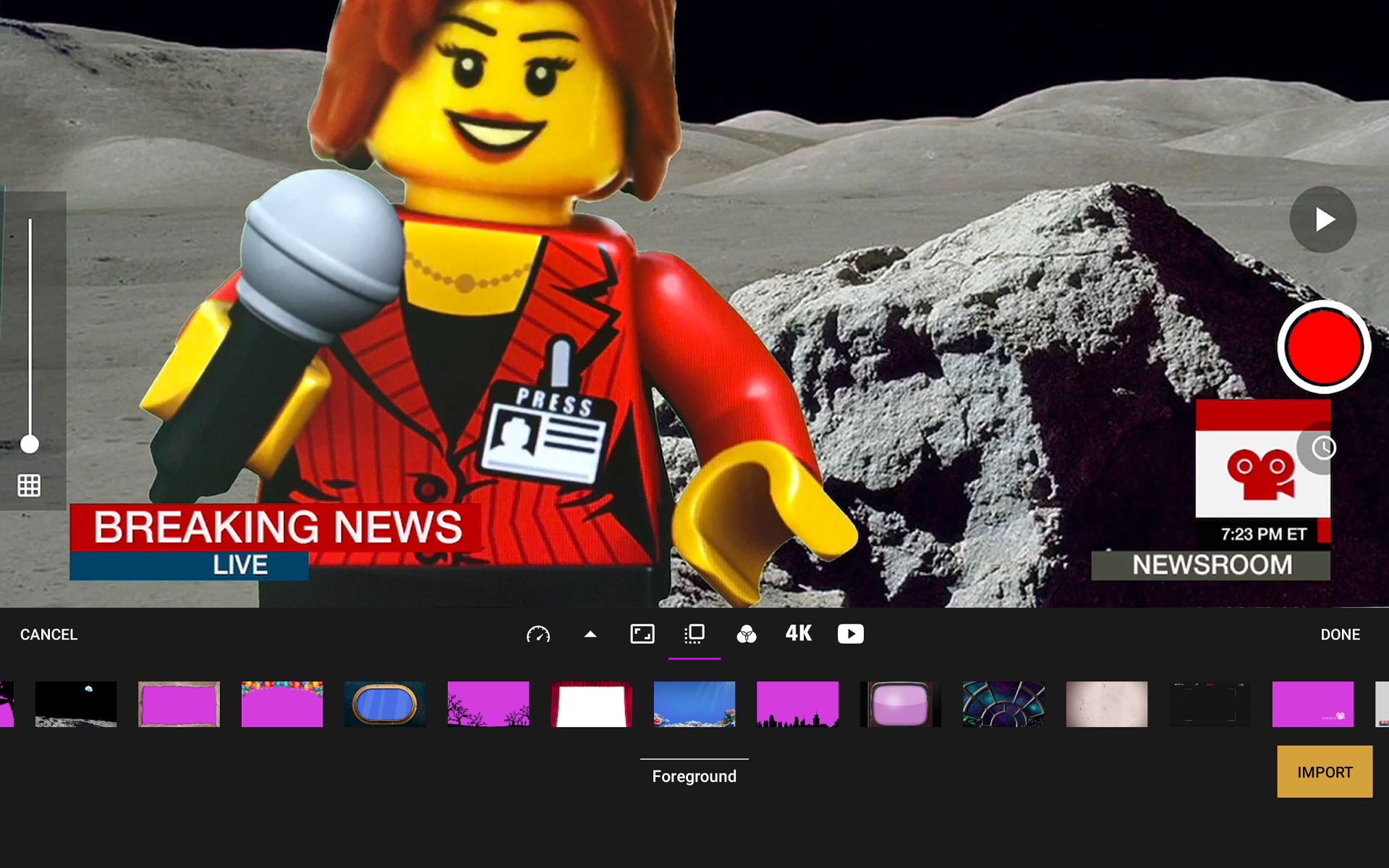The width and height of the screenshot is (1389, 868).
Task: Open the color filters icon
Action: click(x=747, y=634)
